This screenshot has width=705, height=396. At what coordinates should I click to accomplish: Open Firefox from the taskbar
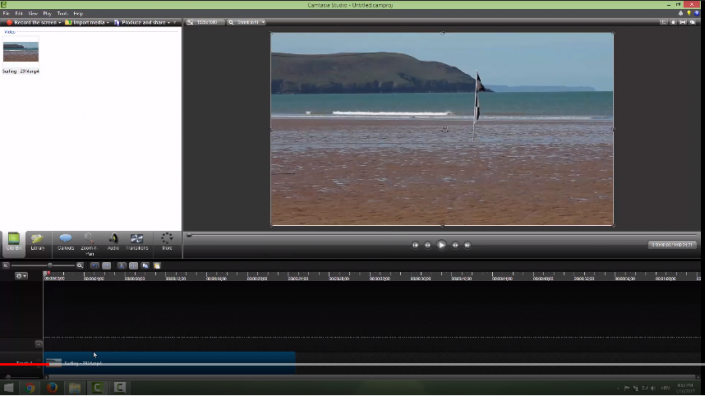coord(52,387)
